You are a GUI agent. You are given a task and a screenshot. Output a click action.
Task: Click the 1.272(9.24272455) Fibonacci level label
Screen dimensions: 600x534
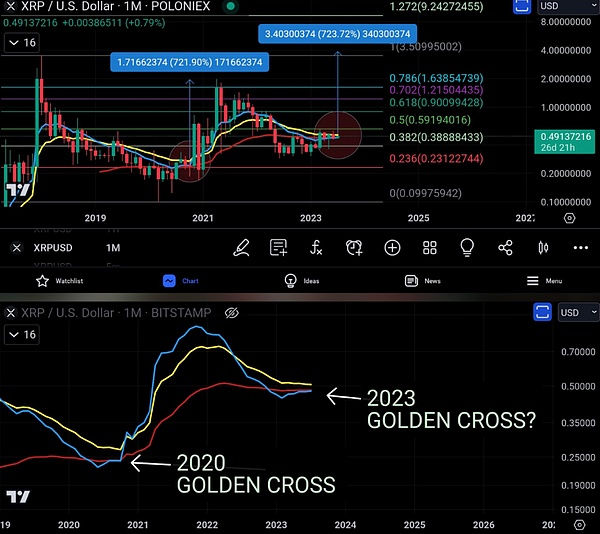[436, 6]
